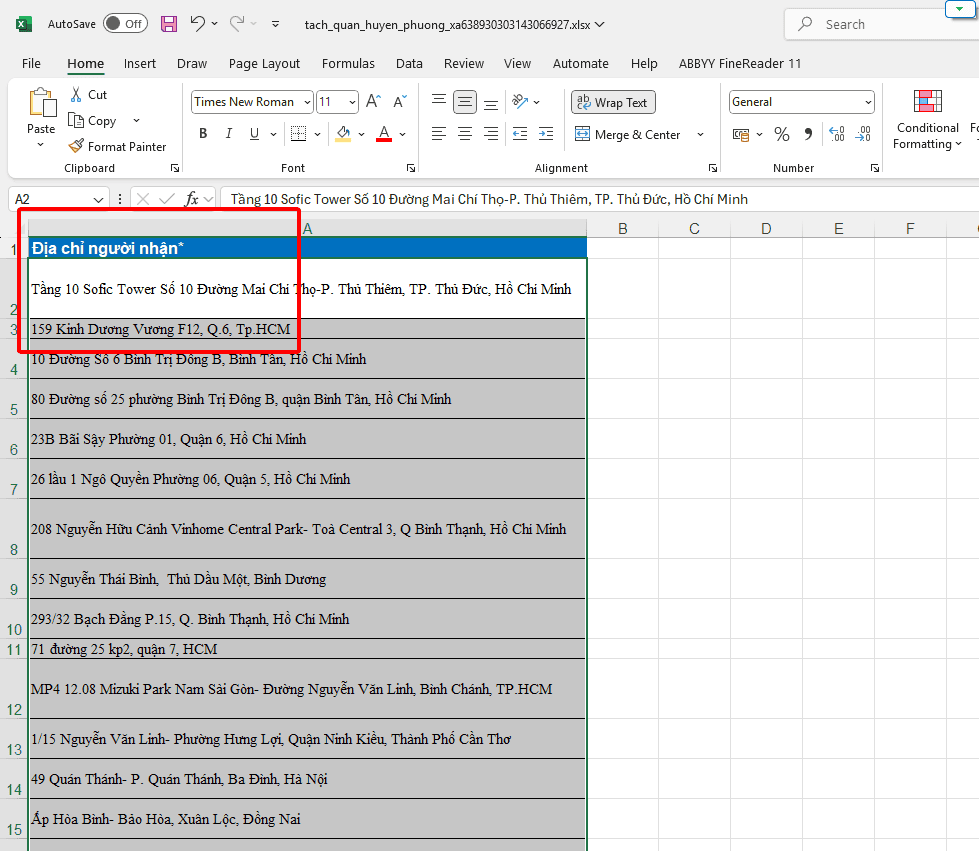Open the Page Layout ribbon tab
The height and width of the screenshot is (851, 979).
point(264,63)
